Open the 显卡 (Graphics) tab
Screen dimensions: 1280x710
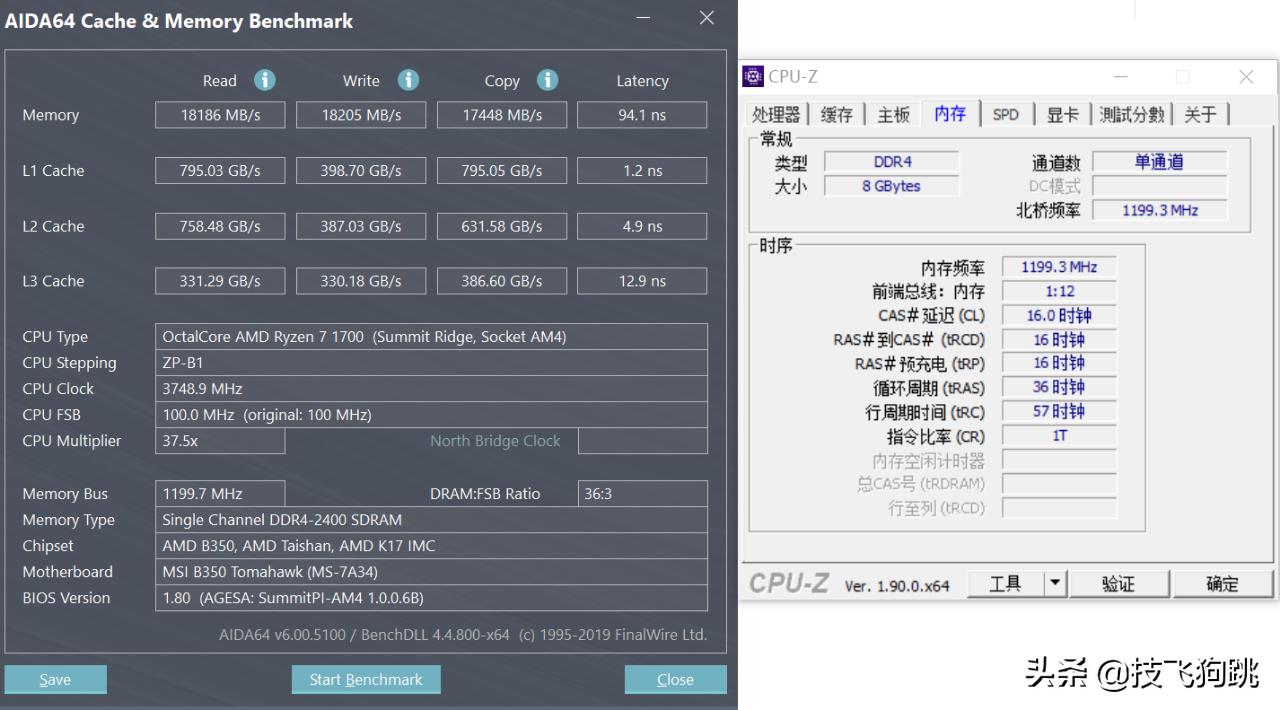tap(1061, 114)
